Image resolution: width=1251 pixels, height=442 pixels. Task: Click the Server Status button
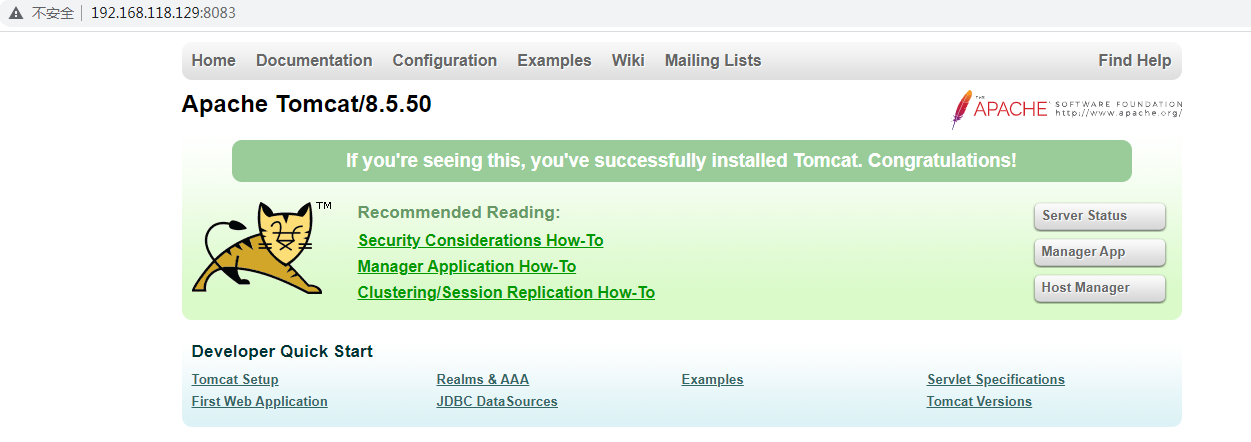(x=1100, y=216)
